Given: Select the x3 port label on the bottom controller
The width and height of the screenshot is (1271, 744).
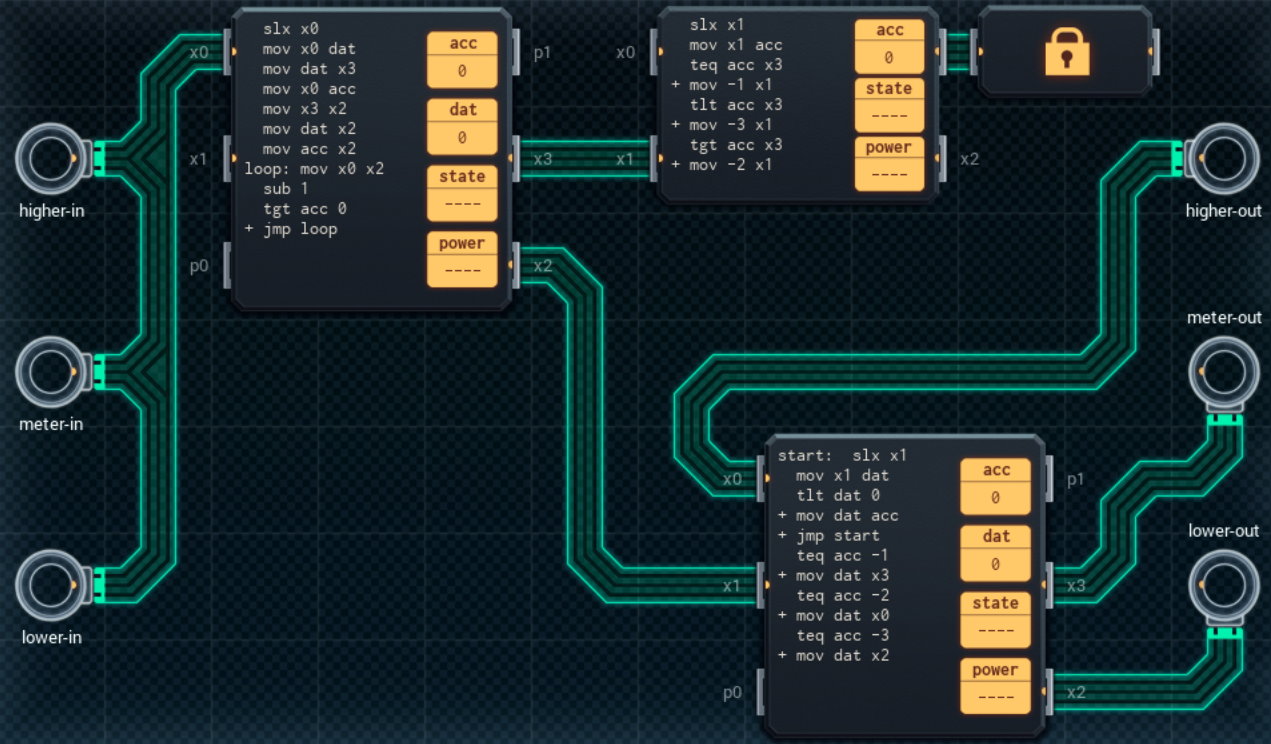Looking at the screenshot, I should click(1078, 586).
